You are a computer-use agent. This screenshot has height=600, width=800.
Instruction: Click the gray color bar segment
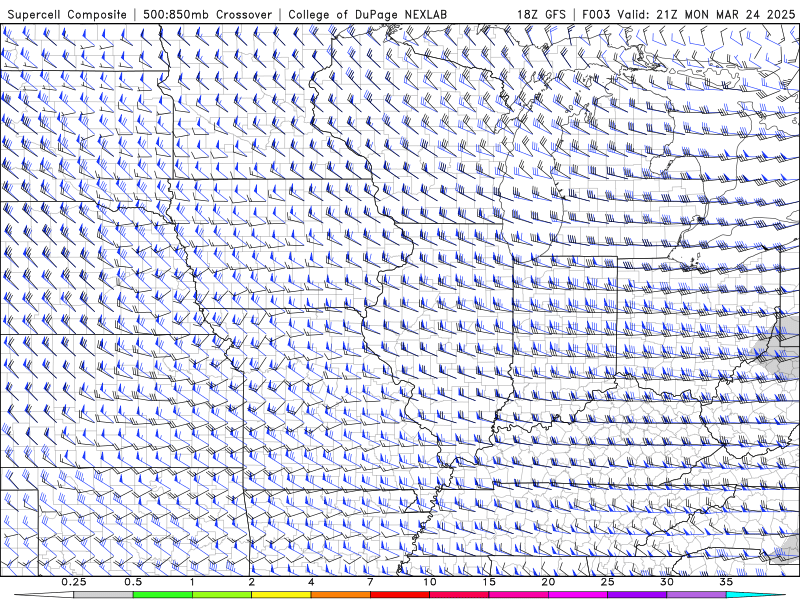coord(104,595)
